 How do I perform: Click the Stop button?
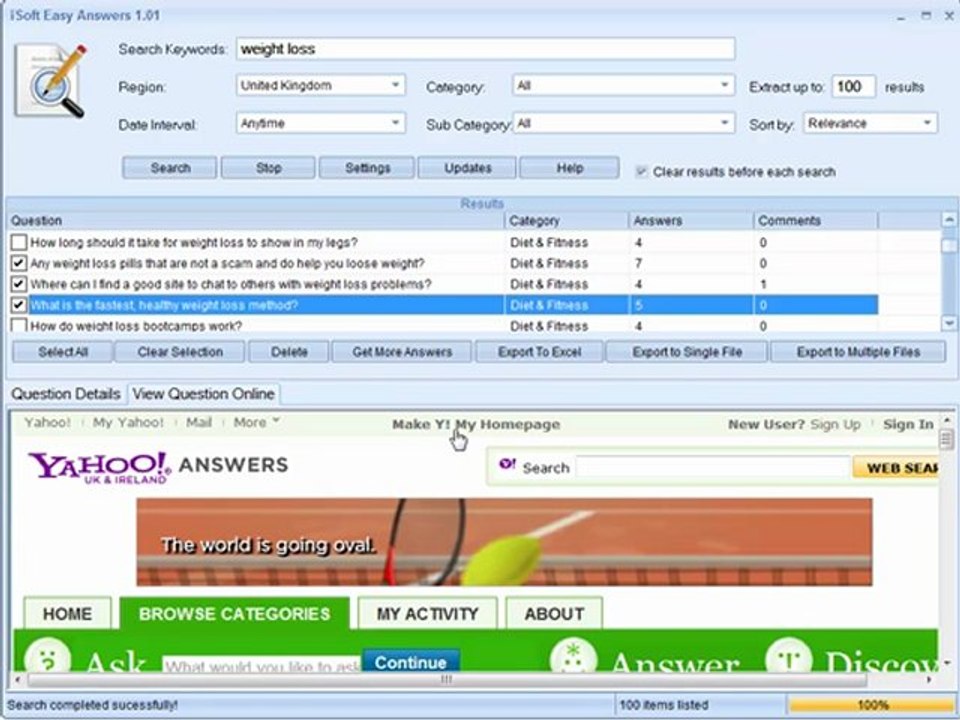[268, 168]
